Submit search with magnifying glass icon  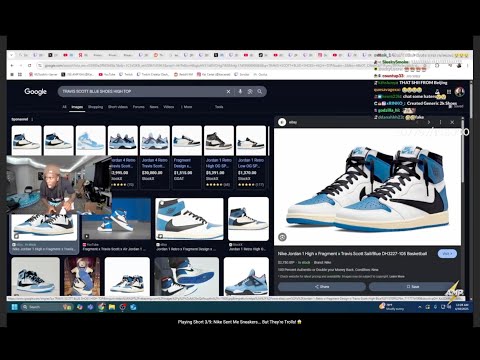[259, 91]
